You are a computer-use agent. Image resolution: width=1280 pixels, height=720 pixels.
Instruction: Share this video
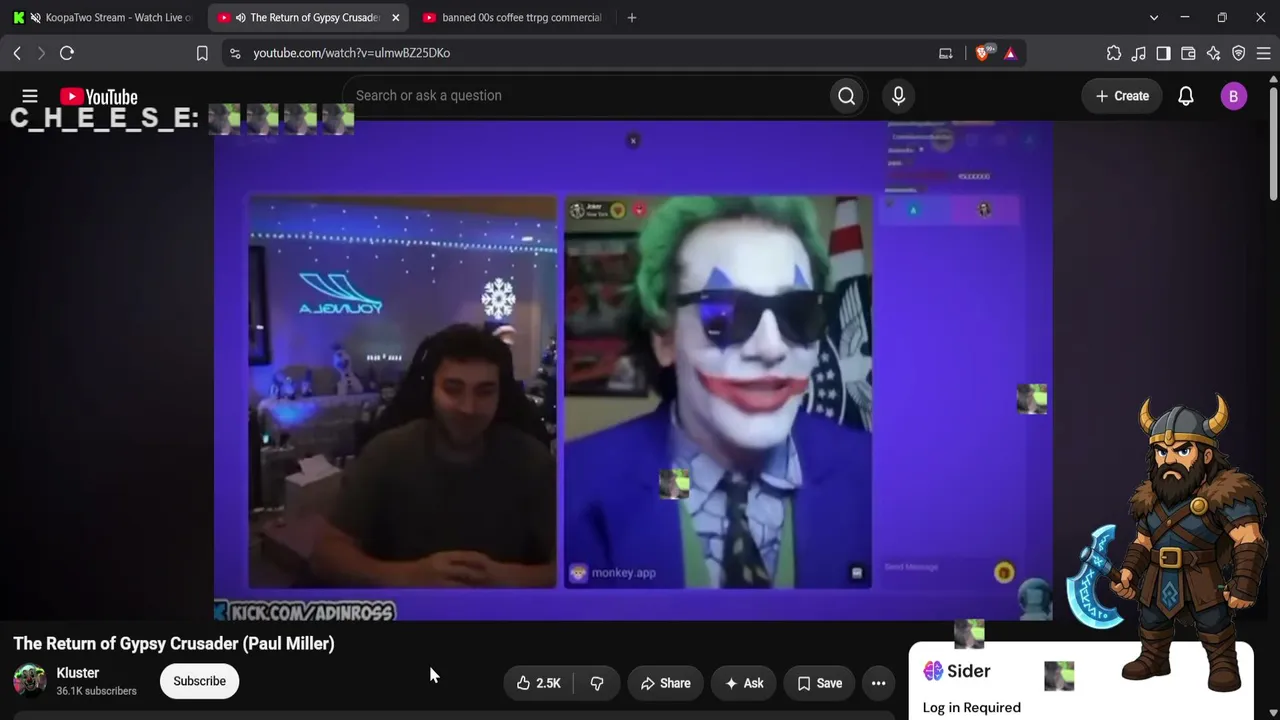pos(665,683)
